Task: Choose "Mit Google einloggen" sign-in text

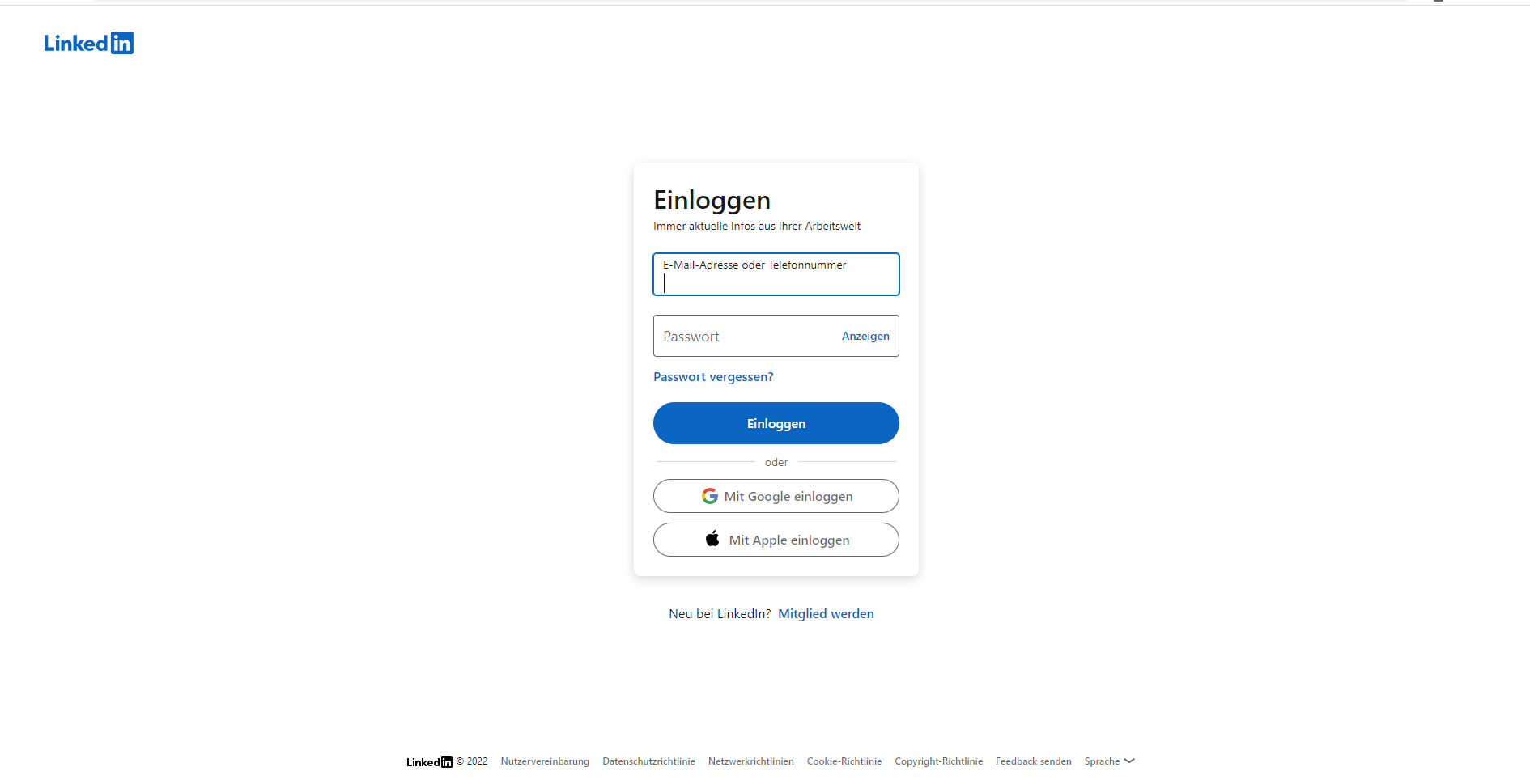Action: coord(788,497)
